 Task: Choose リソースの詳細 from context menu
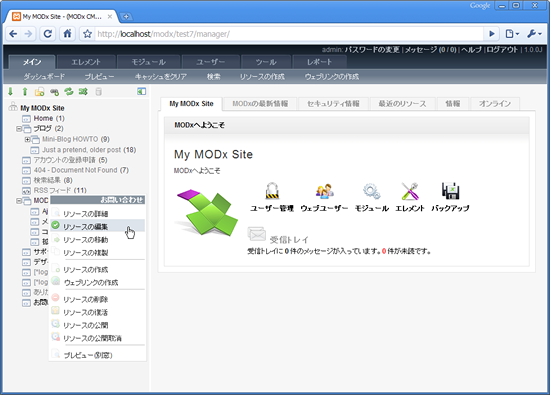98,214
